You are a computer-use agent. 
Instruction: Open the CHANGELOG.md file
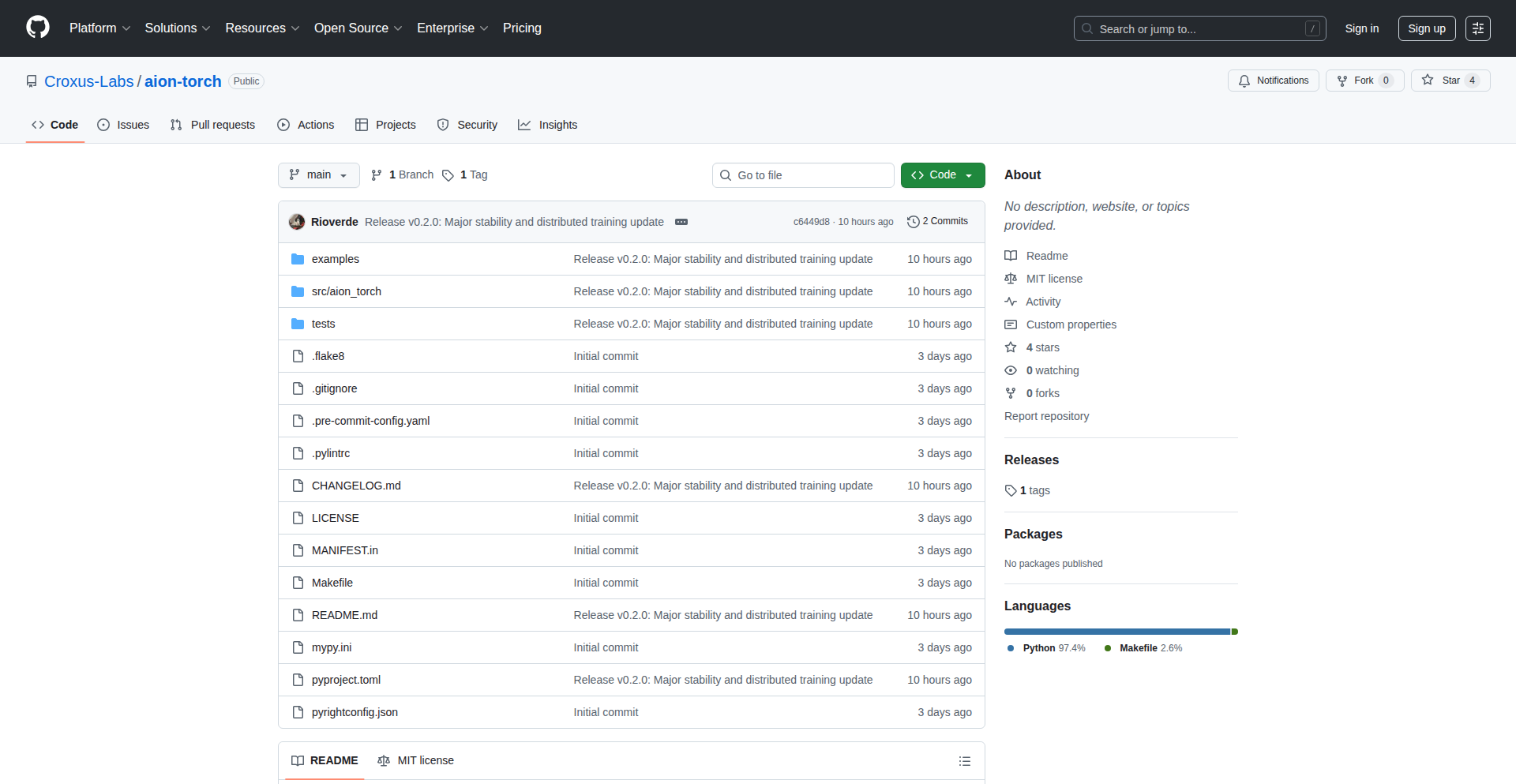pyautogui.click(x=356, y=486)
